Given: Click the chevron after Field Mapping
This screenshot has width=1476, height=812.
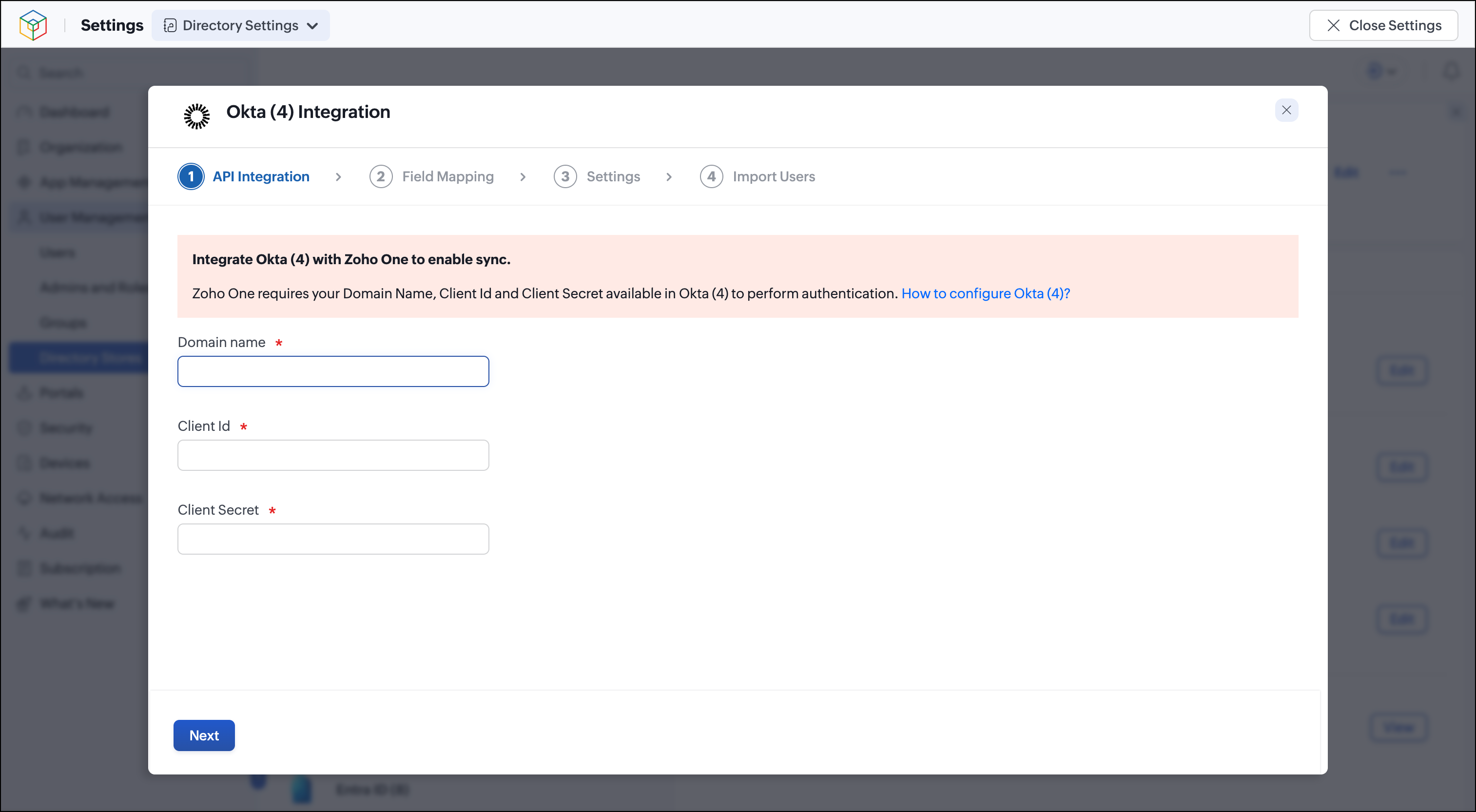Looking at the screenshot, I should pos(523,177).
